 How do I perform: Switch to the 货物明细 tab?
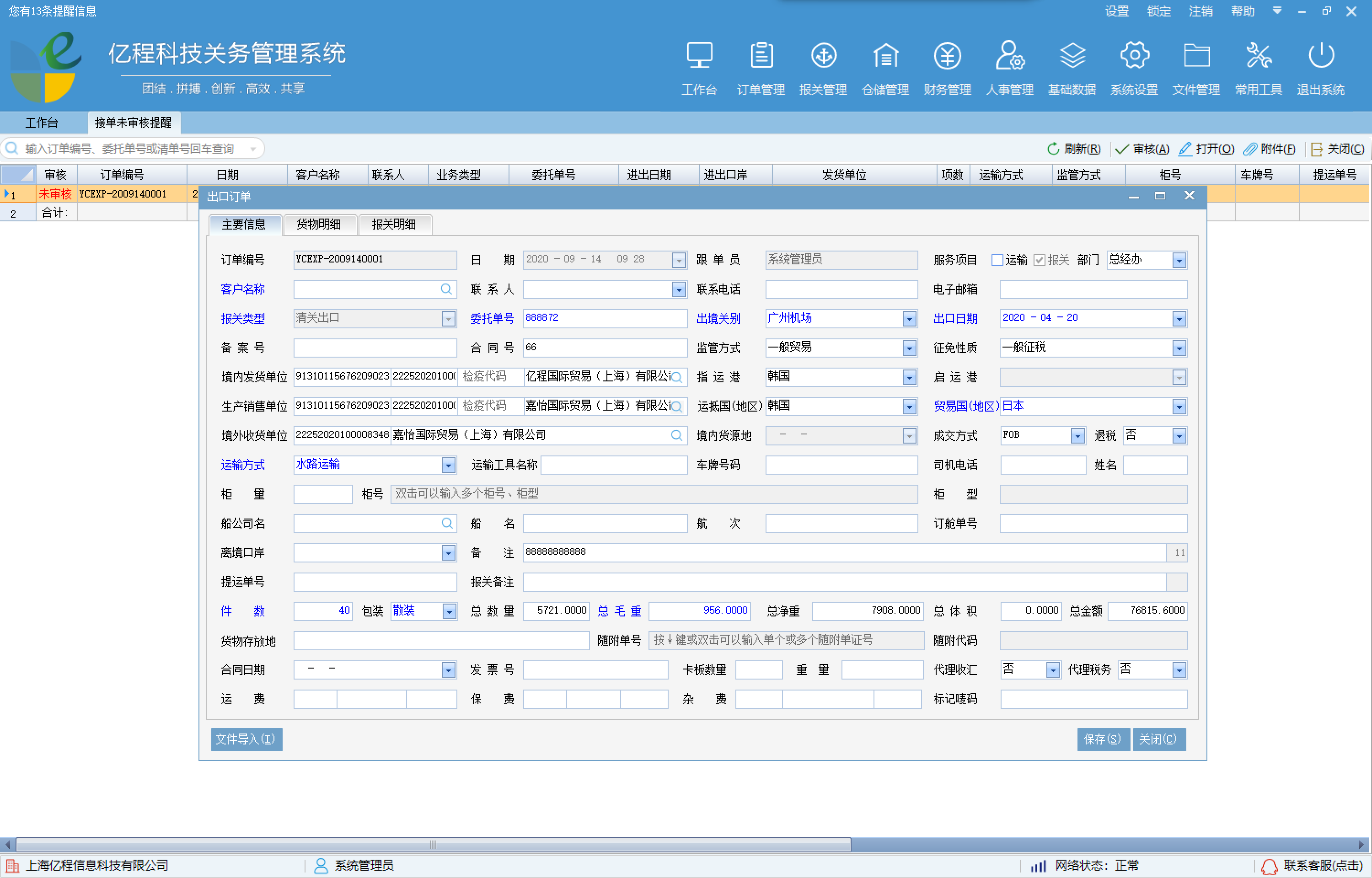320,225
